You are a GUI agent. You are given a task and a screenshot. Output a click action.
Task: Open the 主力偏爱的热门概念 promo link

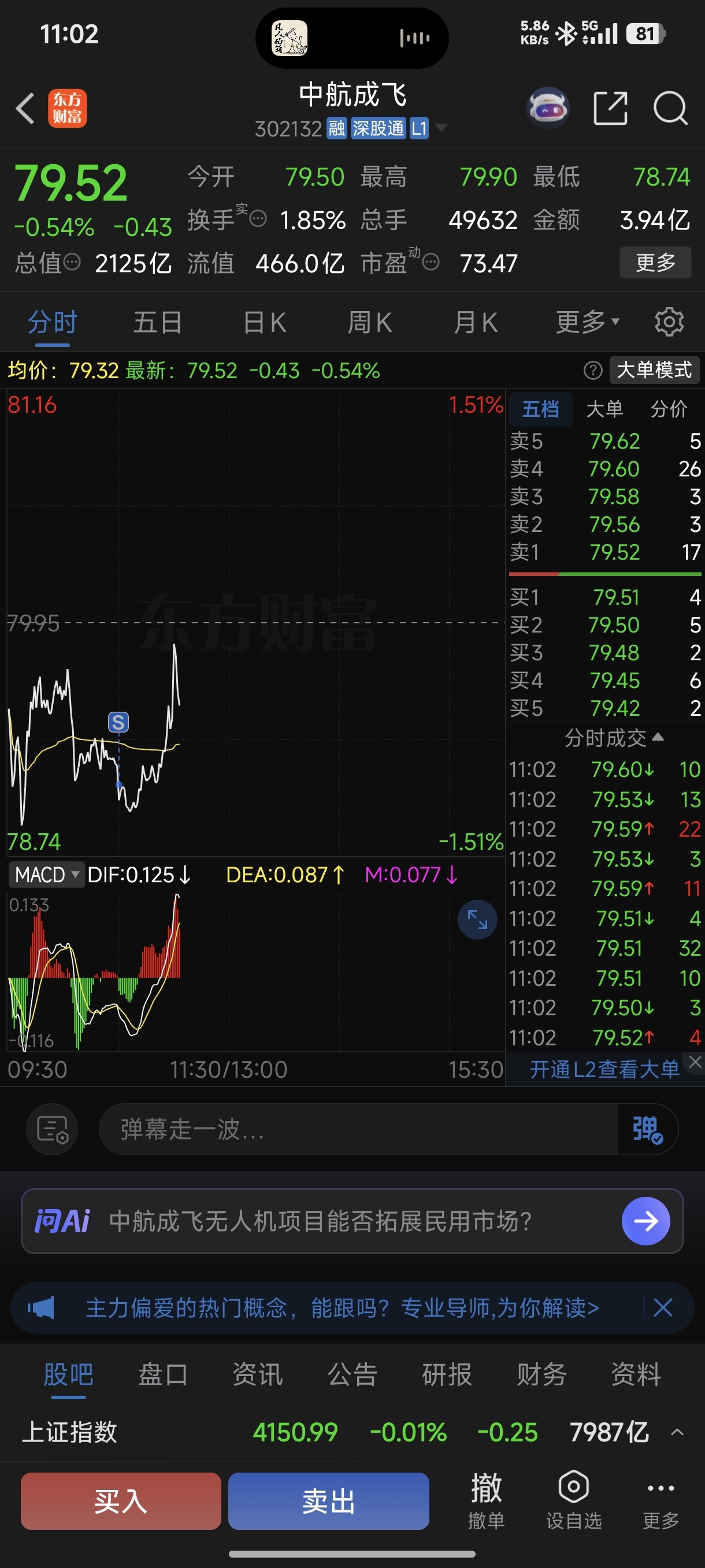[x=342, y=1307]
